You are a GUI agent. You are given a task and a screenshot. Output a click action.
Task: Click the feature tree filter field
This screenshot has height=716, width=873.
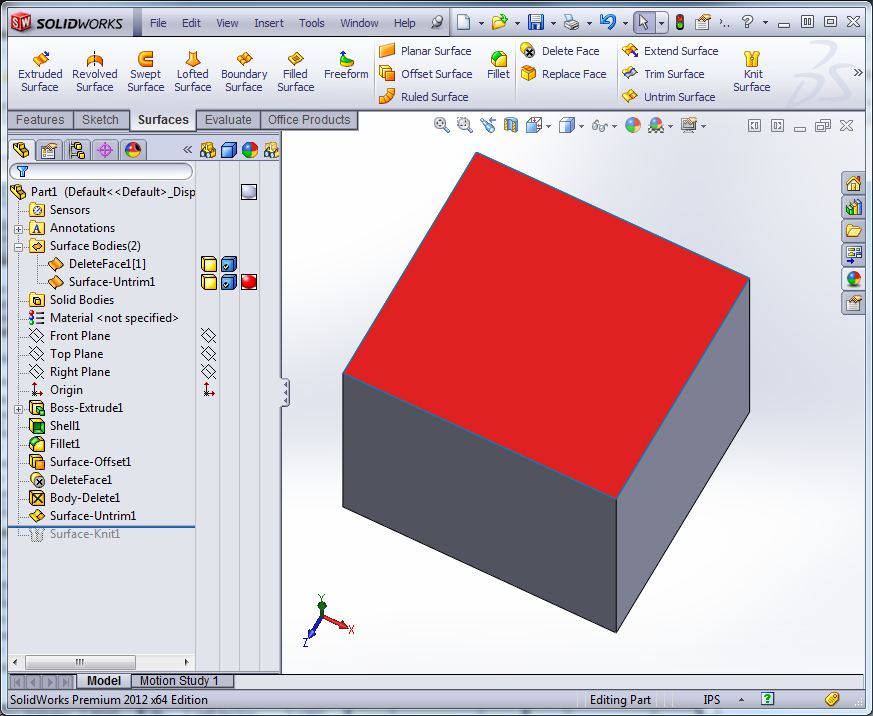100,171
